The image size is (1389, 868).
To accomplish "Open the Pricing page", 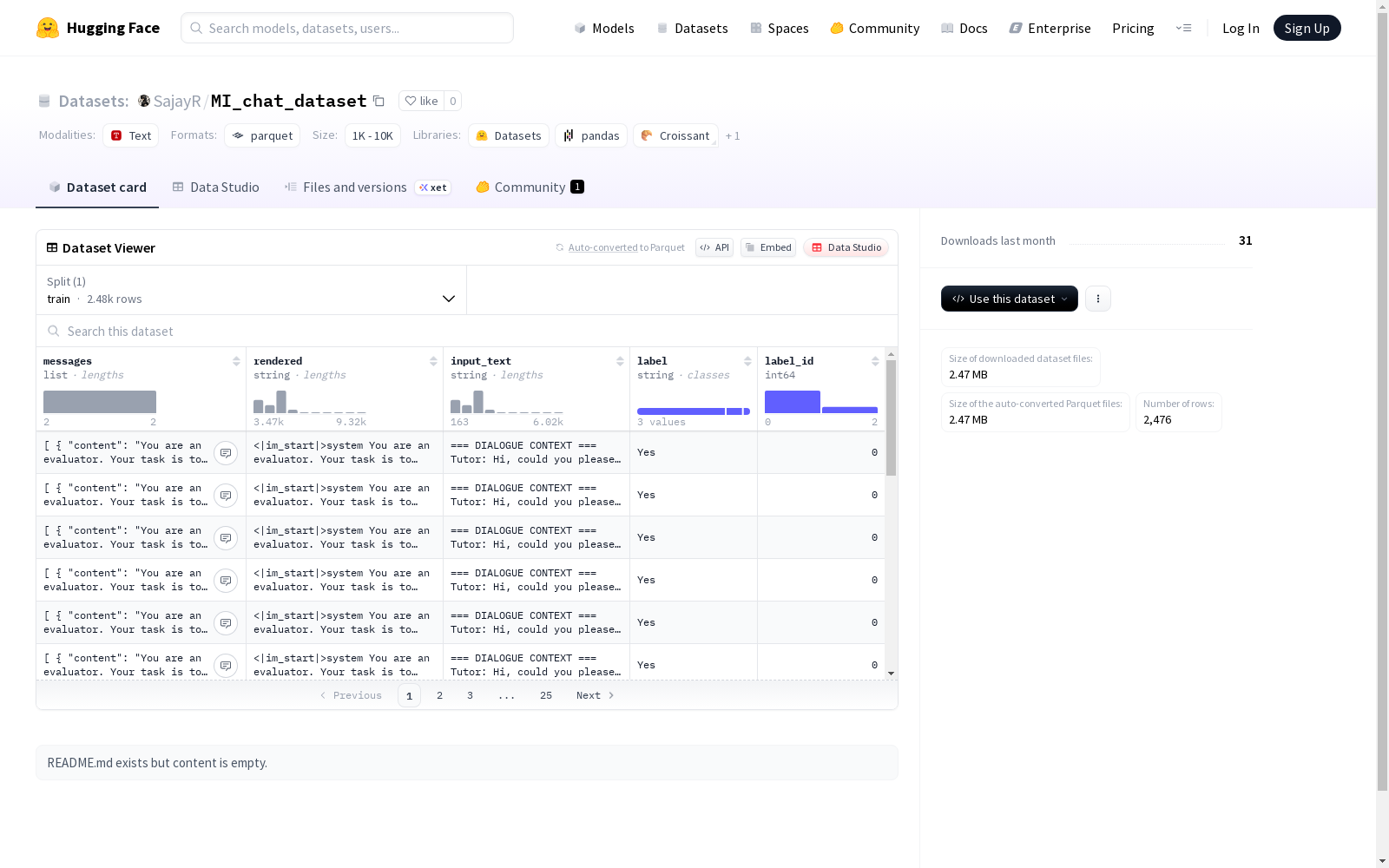I will click(1133, 28).
